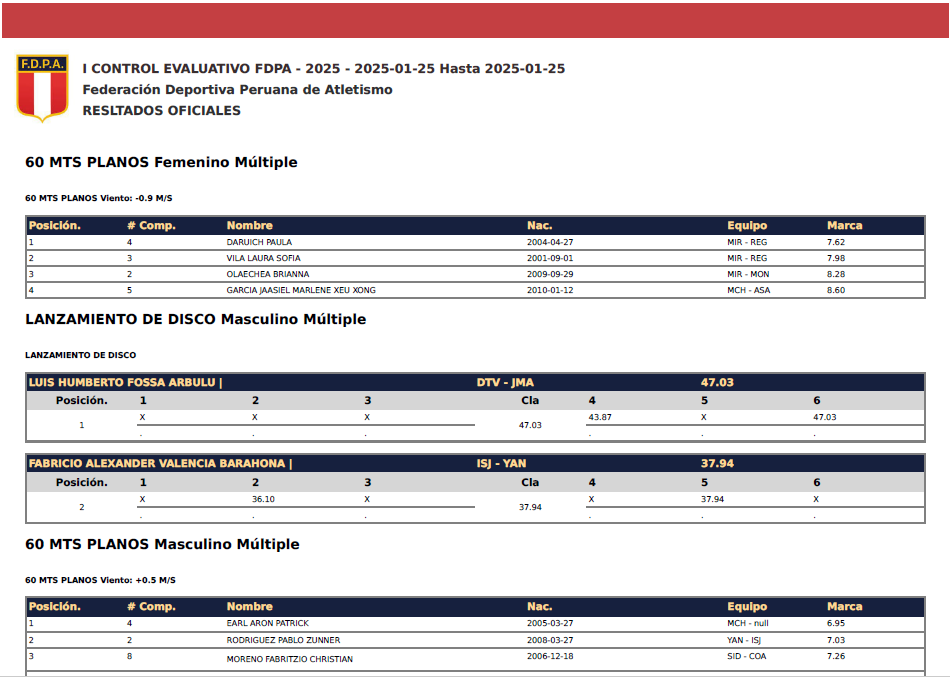Click the RODRIGUEZ PABLO ZUNNER name cell
Viewport: 950px width, 677px height.
(x=283, y=640)
